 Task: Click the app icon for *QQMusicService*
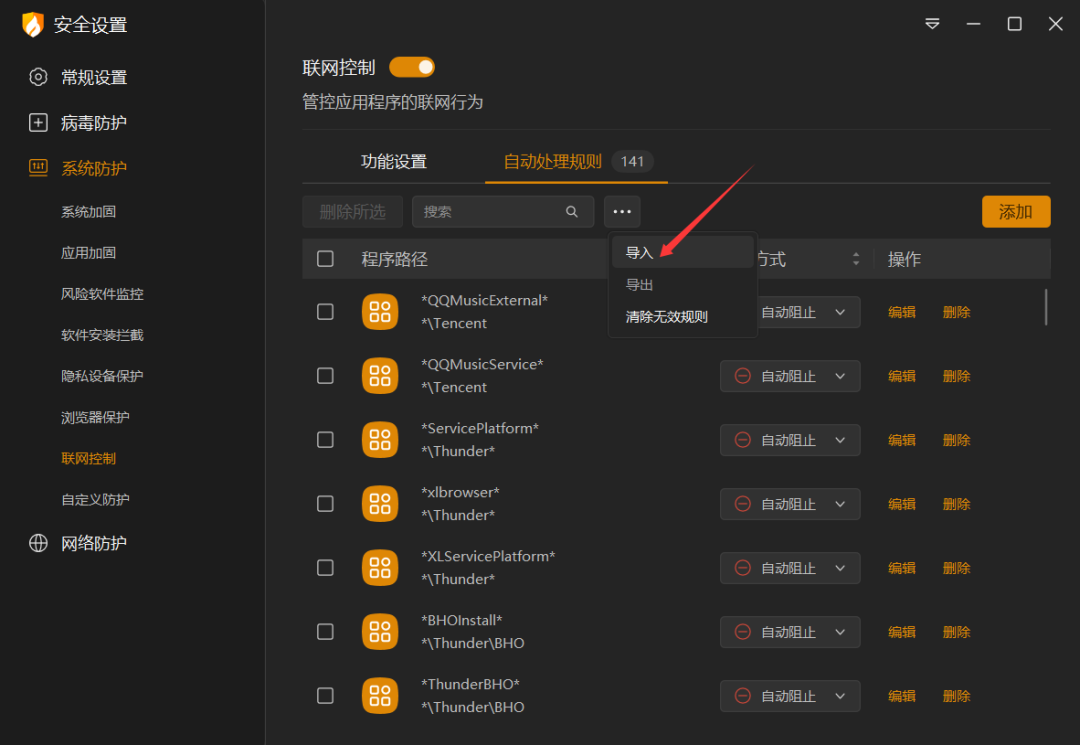[380, 376]
